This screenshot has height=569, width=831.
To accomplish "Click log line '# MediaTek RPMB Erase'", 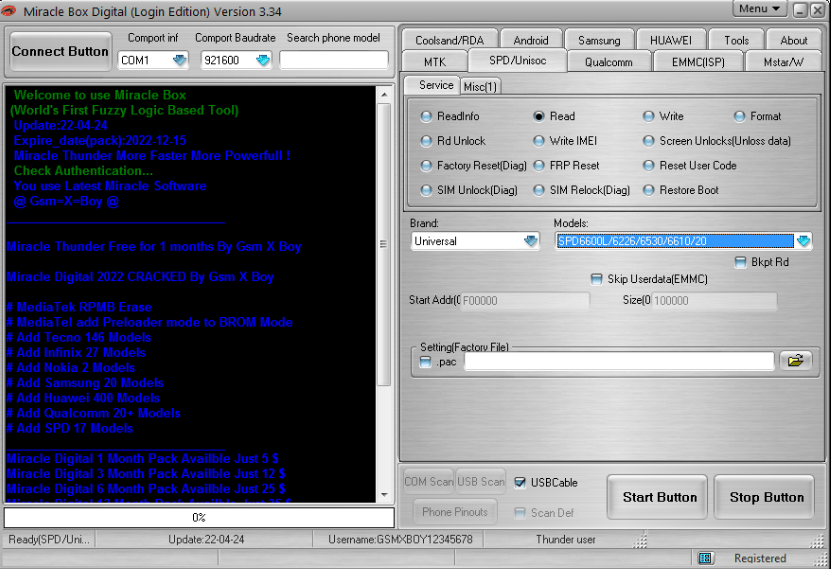I will pyautogui.click(x=79, y=307).
